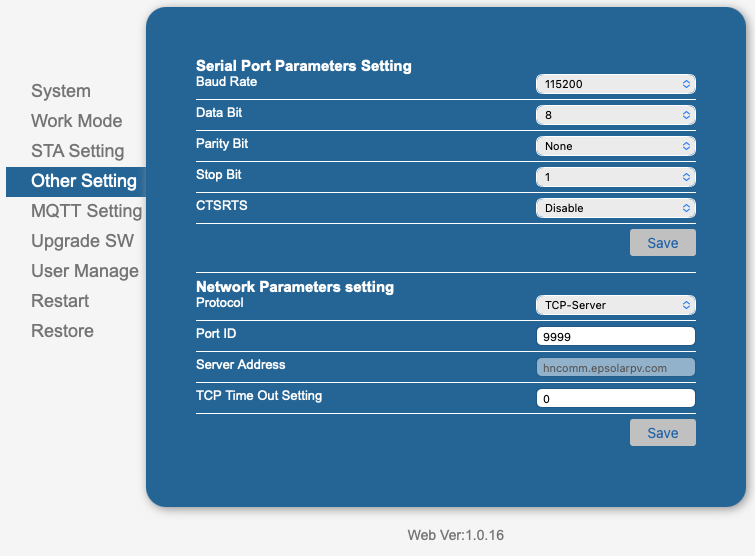Image resolution: width=755 pixels, height=556 pixels.
Task: Open the Work Mode page
Action: [x=77, y=121]
